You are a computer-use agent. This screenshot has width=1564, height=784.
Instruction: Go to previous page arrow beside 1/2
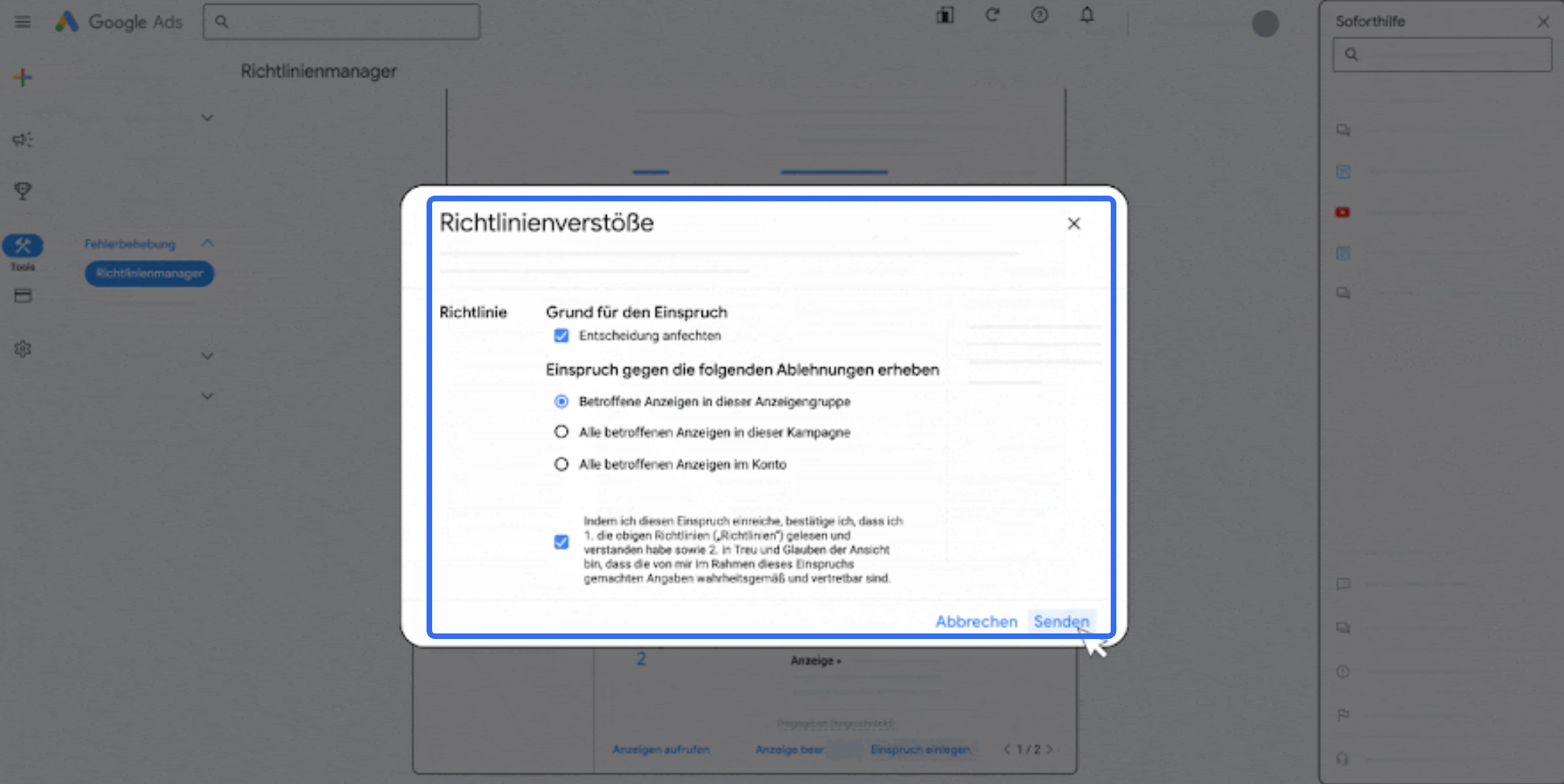click(1007, 750)
